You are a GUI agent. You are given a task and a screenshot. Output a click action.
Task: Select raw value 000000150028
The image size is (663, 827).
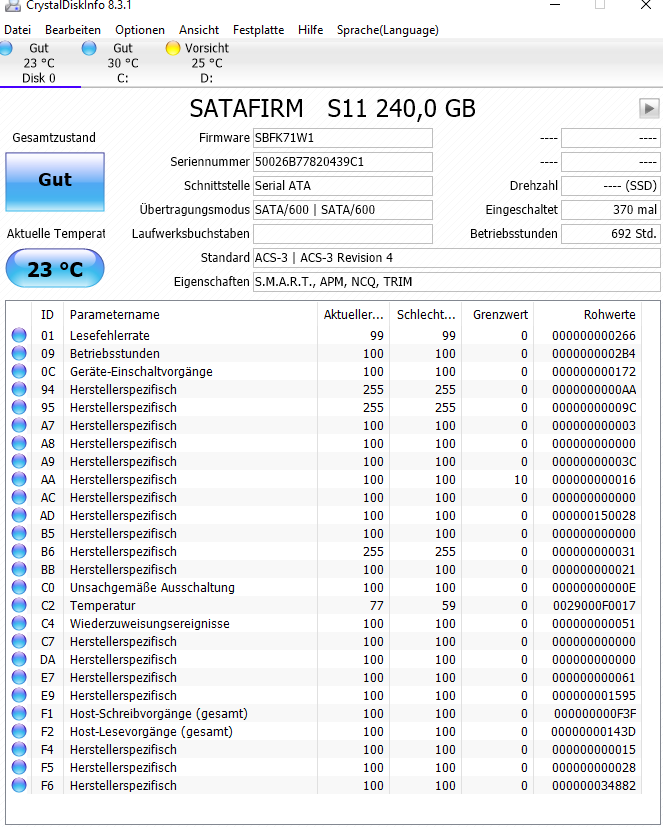594,515
